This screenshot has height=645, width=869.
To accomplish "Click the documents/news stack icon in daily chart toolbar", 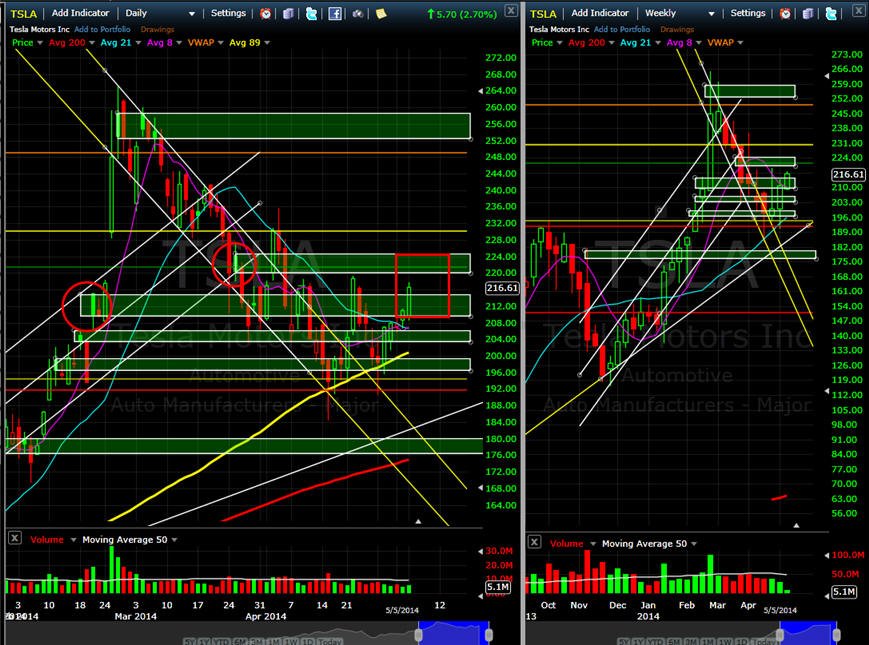I will [288, 13].
